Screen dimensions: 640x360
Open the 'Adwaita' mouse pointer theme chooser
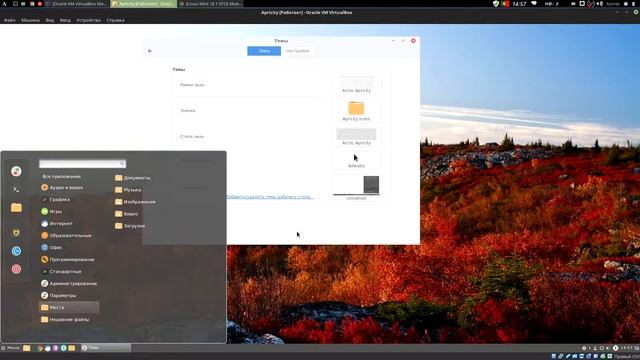coord(356,160)
